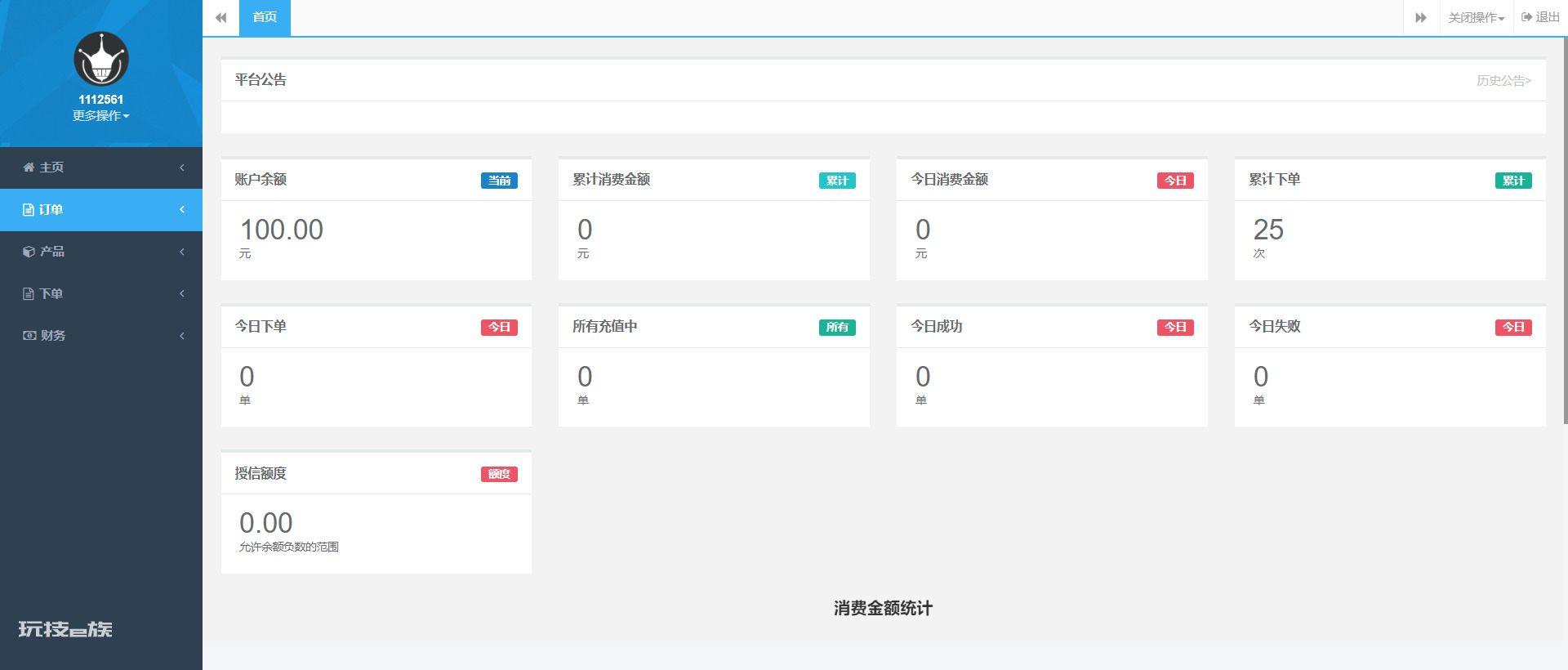Click the 25 total orders value
The height and width of the screenshot is (670, 1568).
(1268, 230)
